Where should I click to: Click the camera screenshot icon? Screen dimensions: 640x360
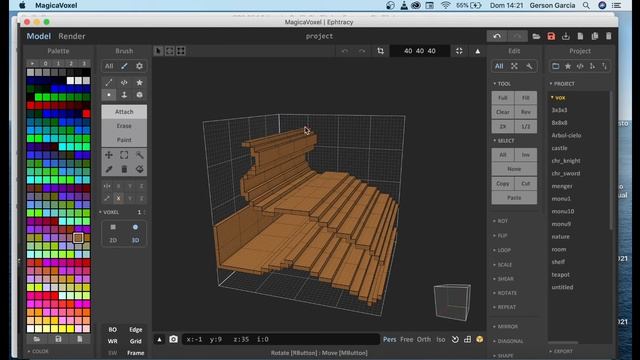[x=173, y=339]
